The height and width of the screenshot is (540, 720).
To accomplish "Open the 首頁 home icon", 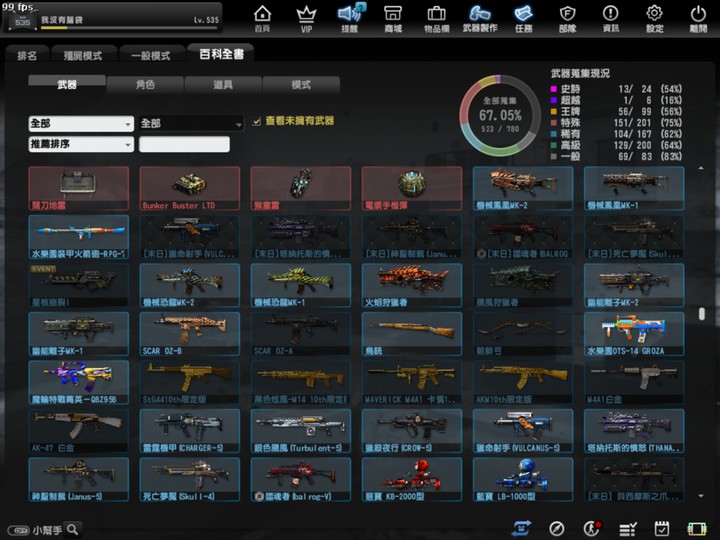I will tap(262, 17).
